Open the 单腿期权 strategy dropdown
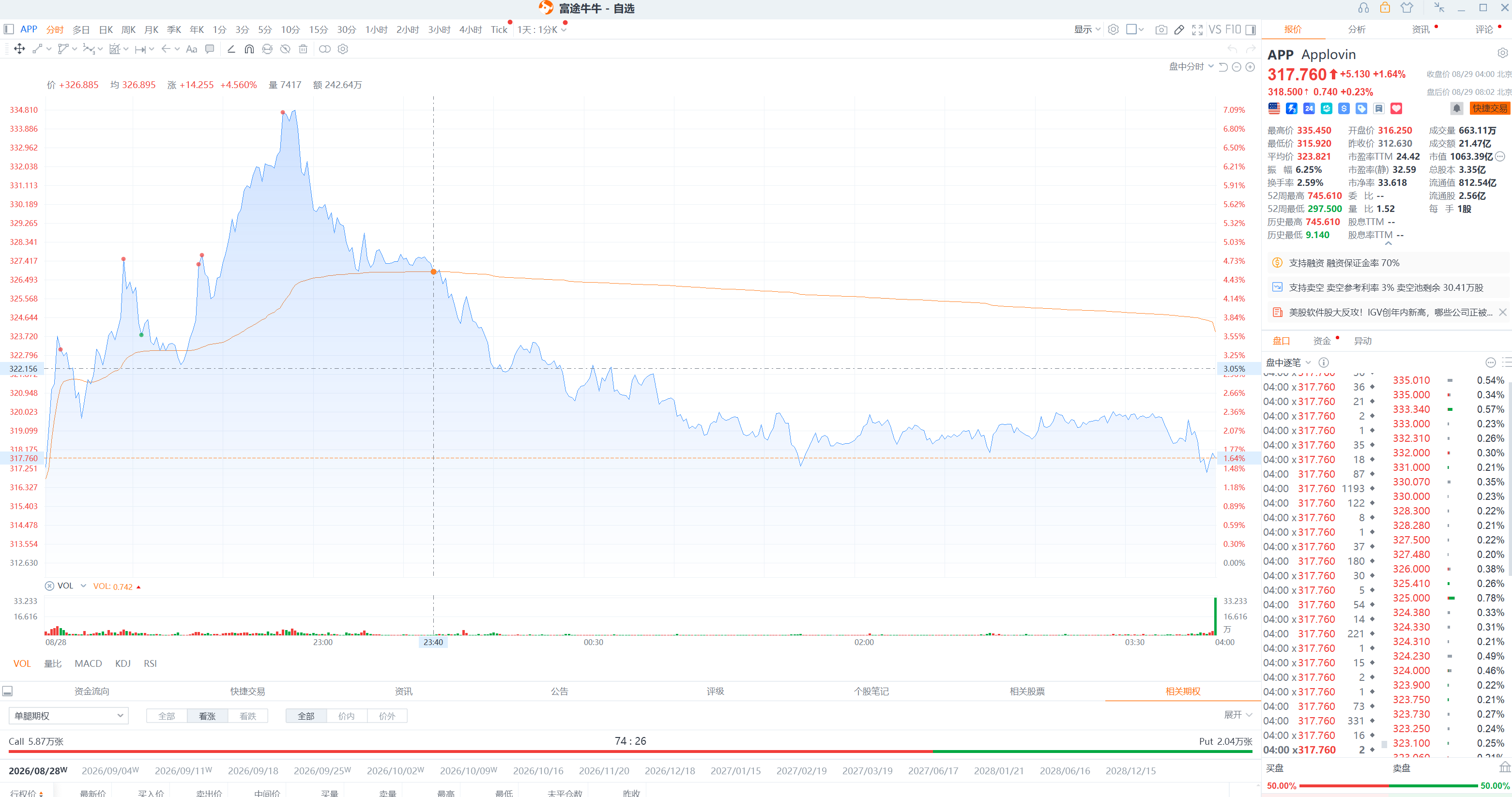This screenshot has height=797, width=1512. click(x=68, y=716)
